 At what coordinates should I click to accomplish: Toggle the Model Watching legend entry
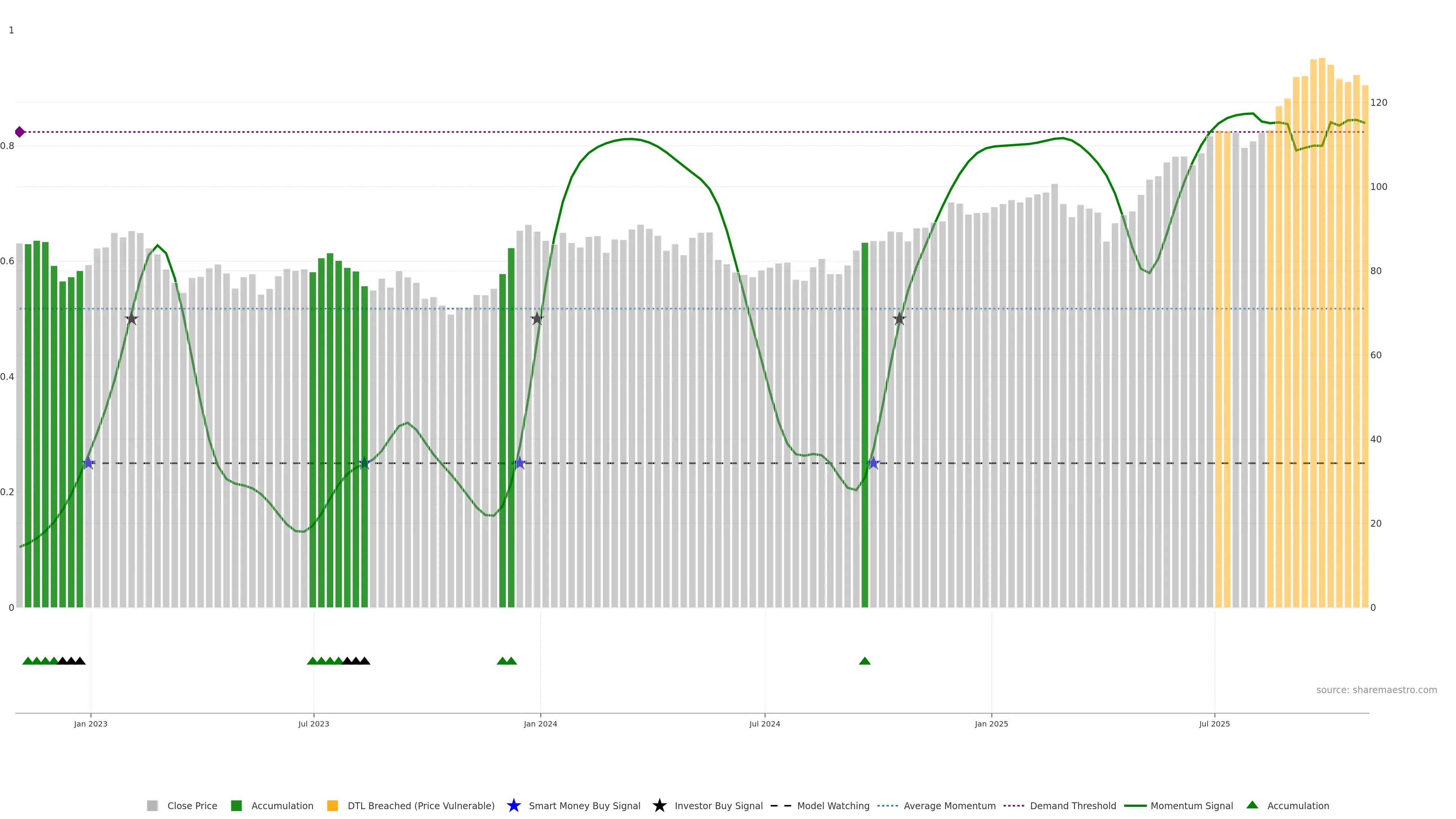[833, 805]
